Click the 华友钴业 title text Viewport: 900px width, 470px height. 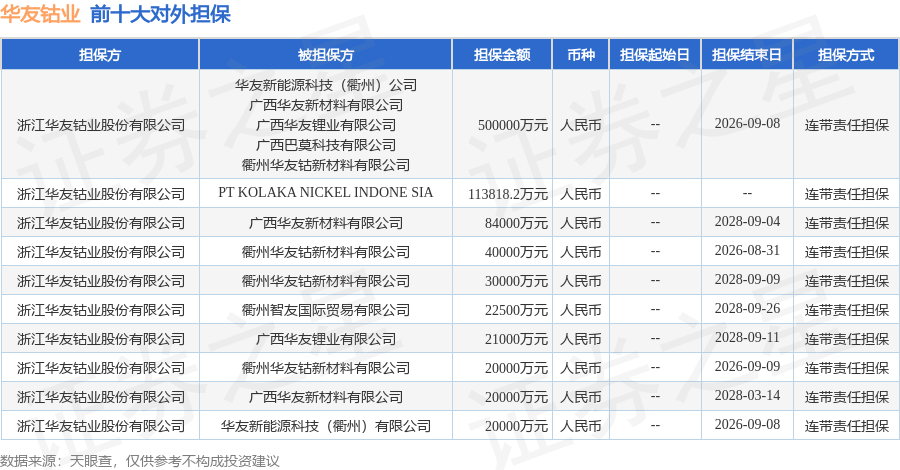coord(40,14)
